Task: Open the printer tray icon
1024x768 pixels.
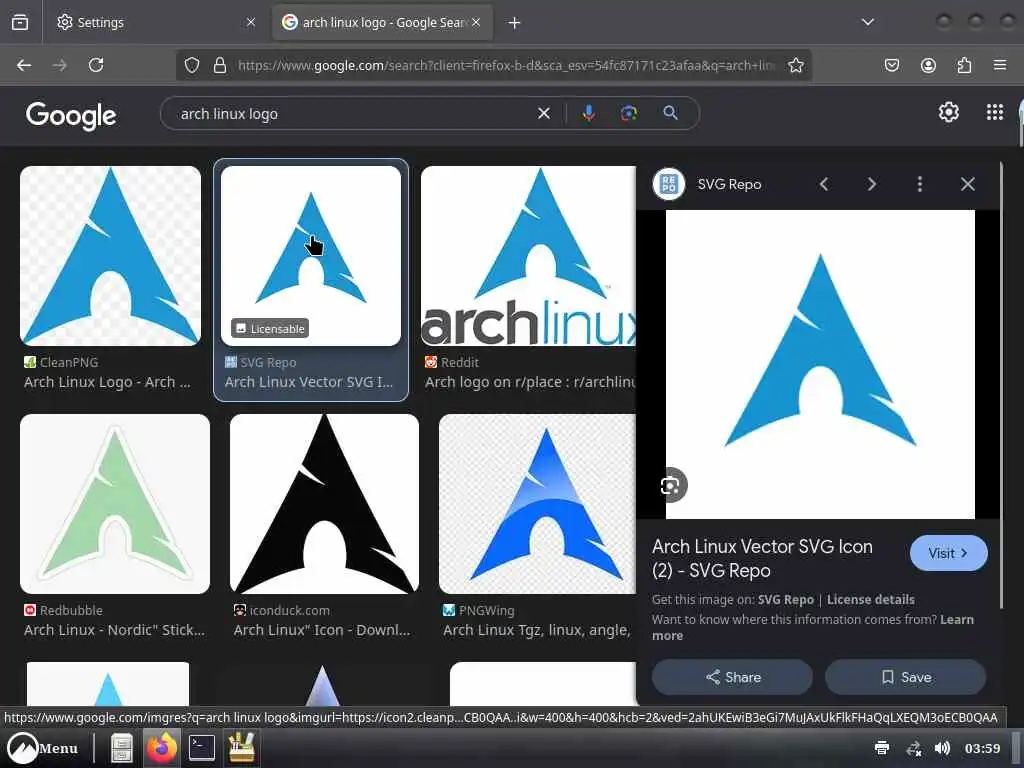Action: (x=882, y=748)
